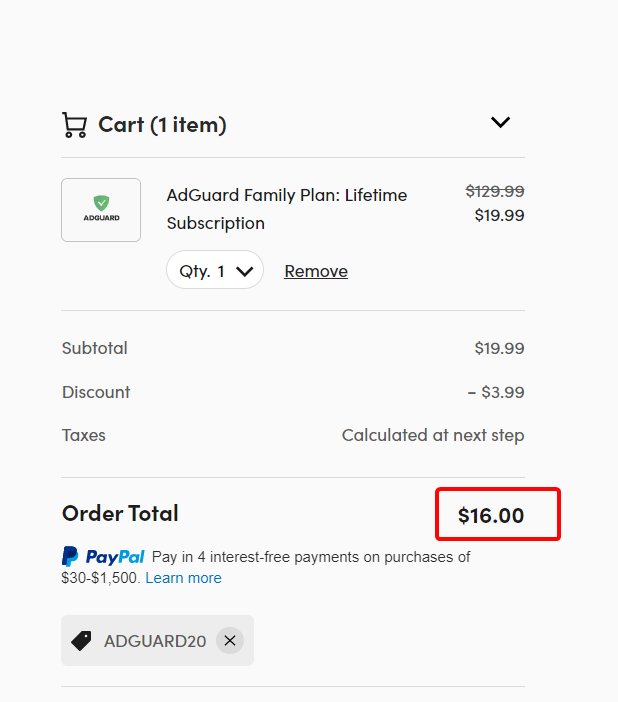This screenshot has width=618, height=702.
Task: Click the crossed-out $129.99 original price
Action: (x=495, y=191)
